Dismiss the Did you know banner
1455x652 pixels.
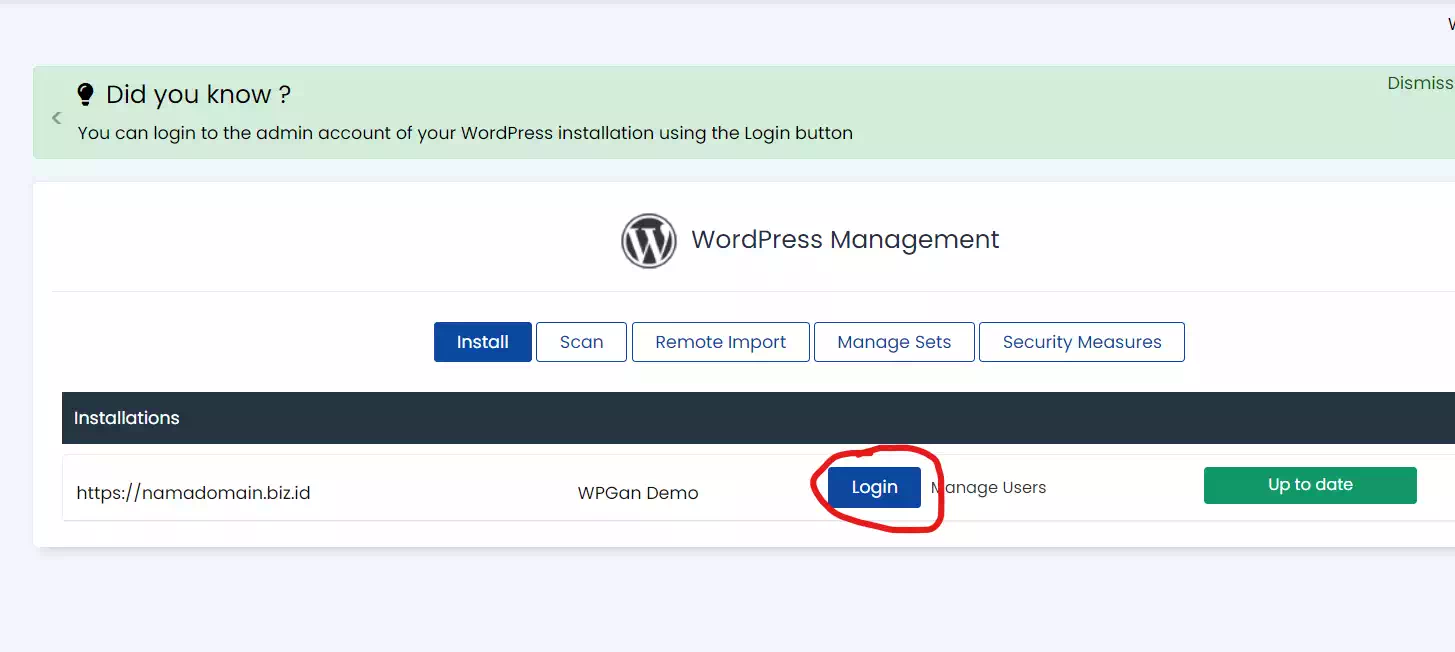(1420, 83)
